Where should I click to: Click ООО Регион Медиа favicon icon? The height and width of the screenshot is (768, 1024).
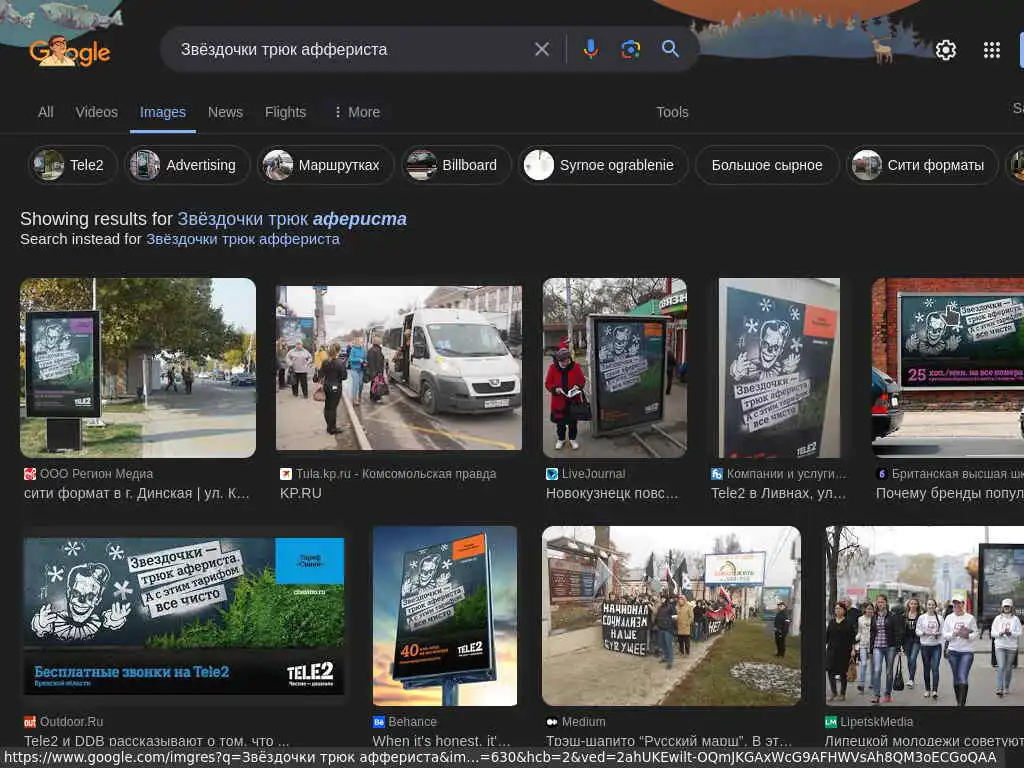click(29, 474)
